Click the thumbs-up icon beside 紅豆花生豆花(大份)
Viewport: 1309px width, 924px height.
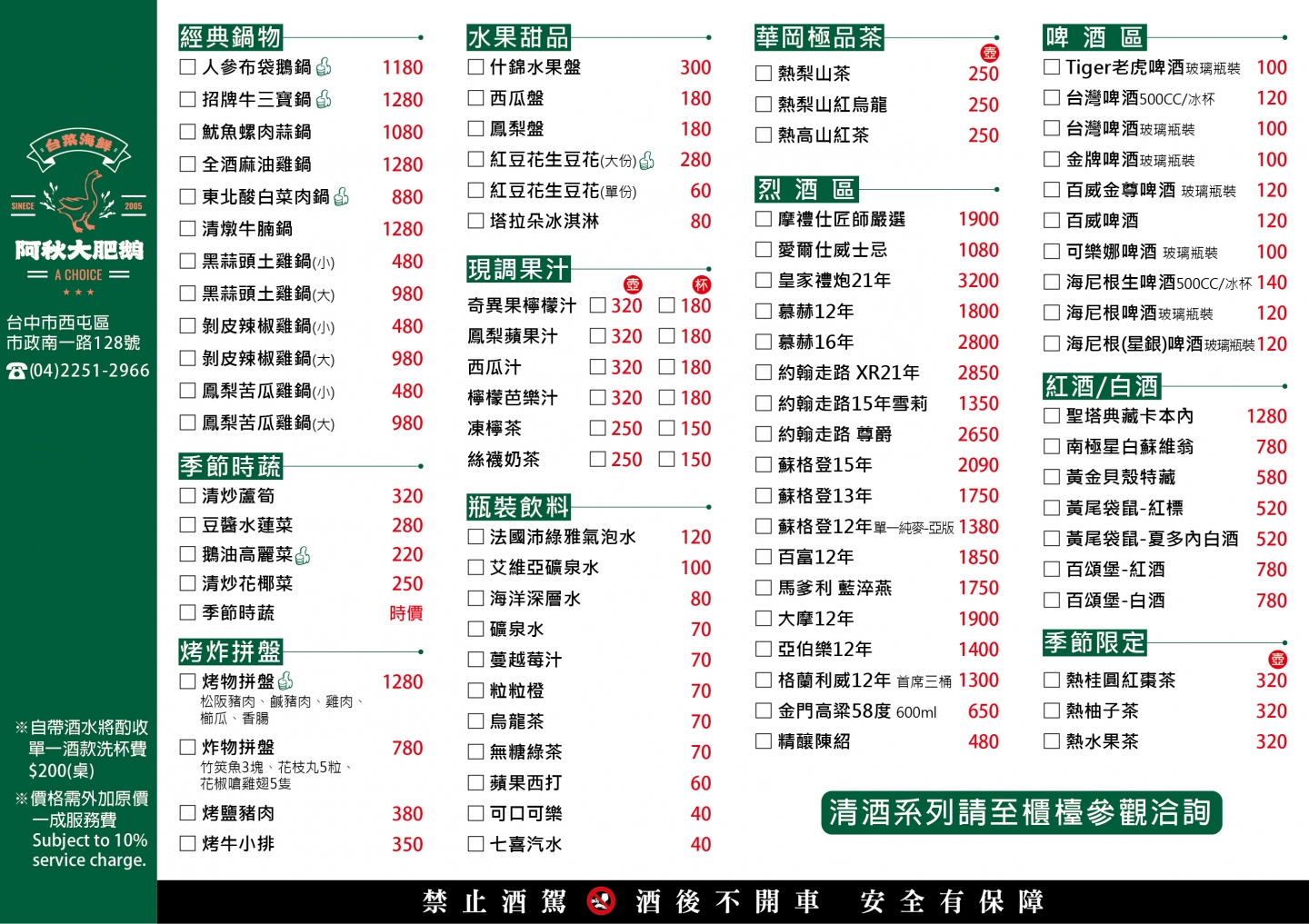tap(647, 160)
